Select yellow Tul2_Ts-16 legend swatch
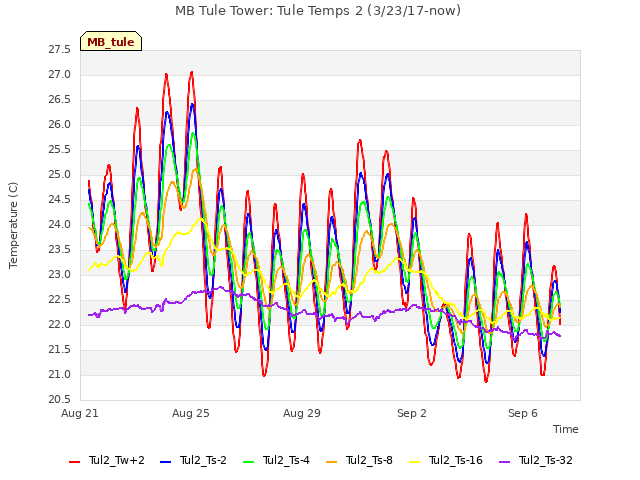The width and height of the screenshot is (640, 480). point(415,461)
